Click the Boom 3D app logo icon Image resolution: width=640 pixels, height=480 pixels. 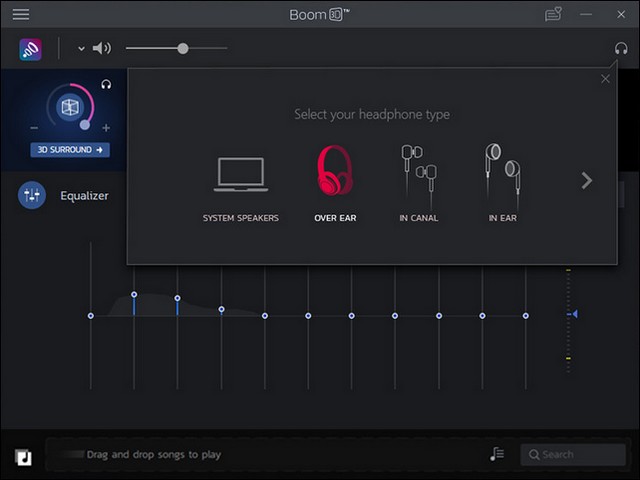coord(30,49)
